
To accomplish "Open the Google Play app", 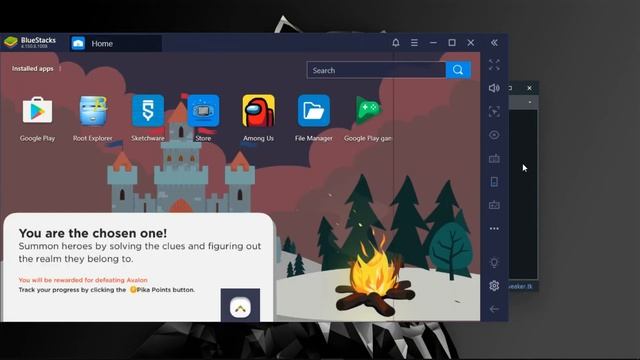I will coord(37,111).
